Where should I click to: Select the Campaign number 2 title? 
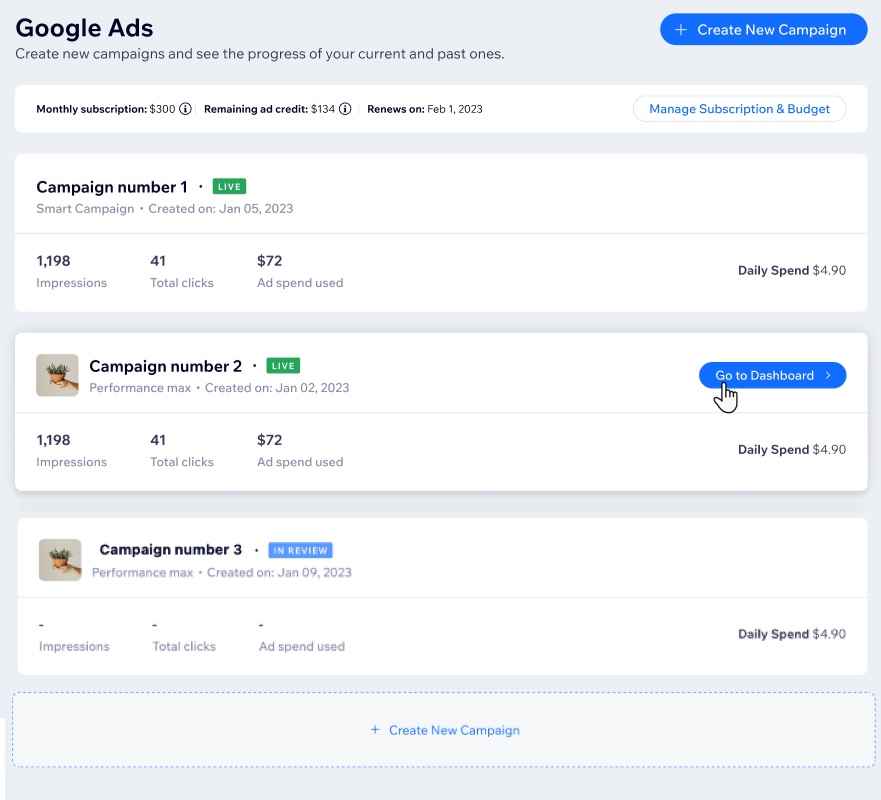(x=165, y=366)
